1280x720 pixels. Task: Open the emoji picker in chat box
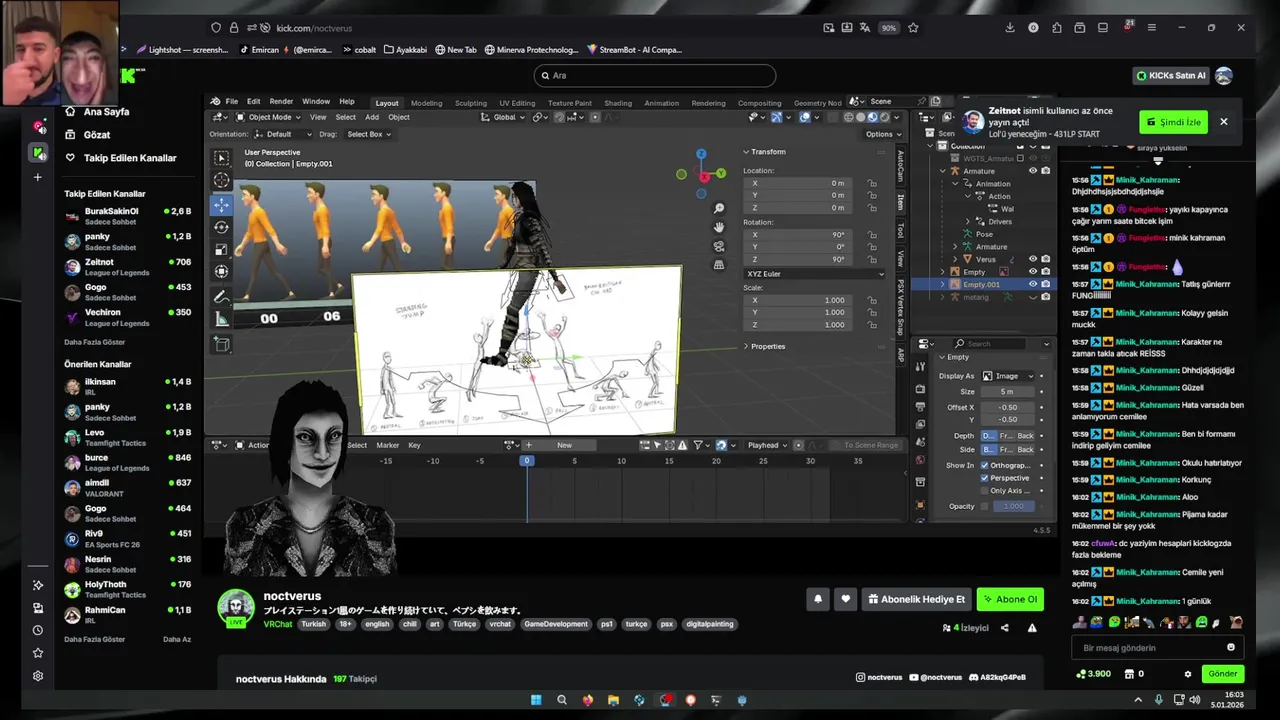point(1231,647)
